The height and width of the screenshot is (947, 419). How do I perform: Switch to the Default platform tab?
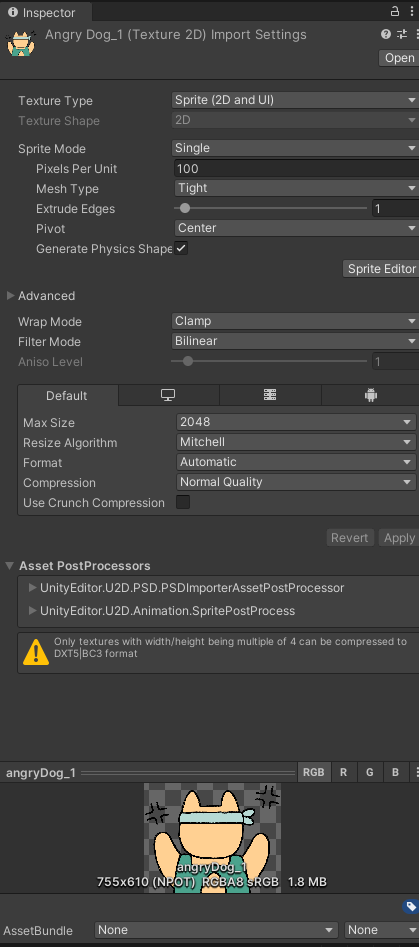(x=67, y=396)
